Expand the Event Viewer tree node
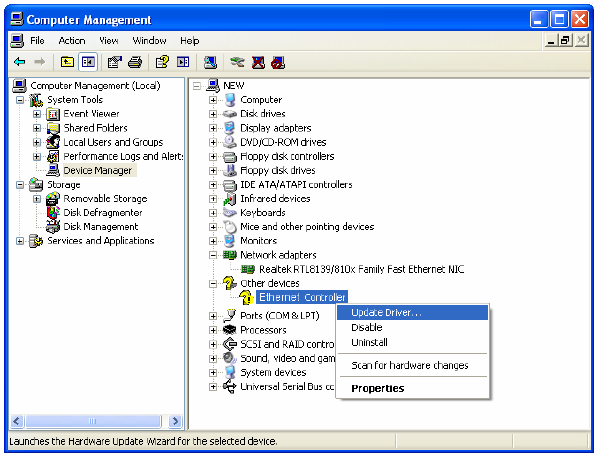 point(36,114)
